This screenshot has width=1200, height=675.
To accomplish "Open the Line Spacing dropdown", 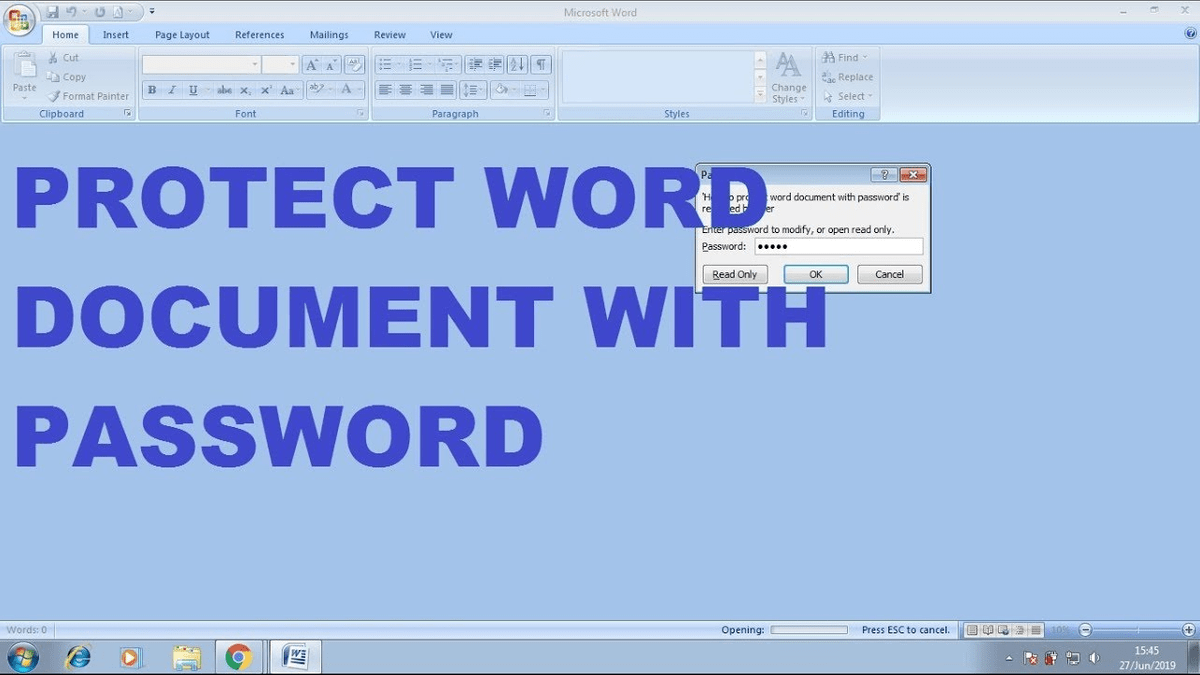I will point(474,90).
